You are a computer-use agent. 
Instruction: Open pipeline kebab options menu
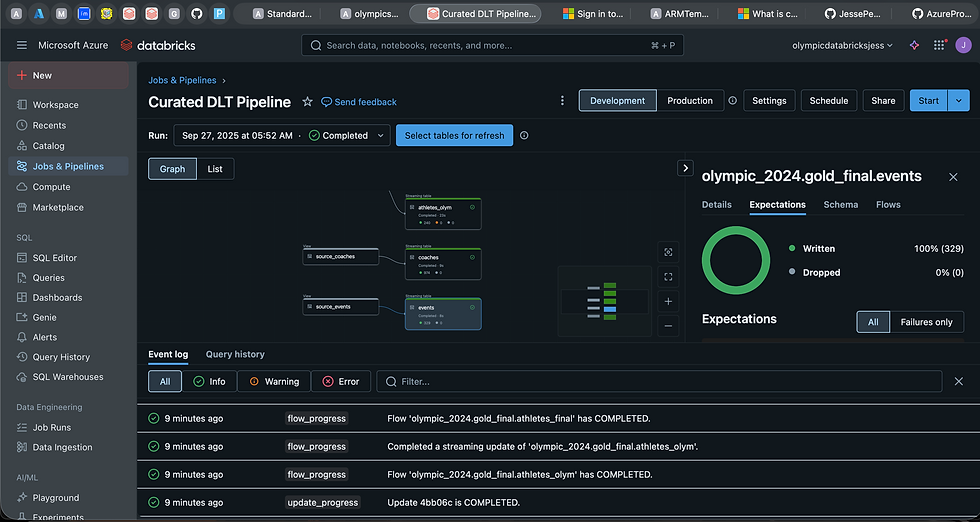[562, 101]
